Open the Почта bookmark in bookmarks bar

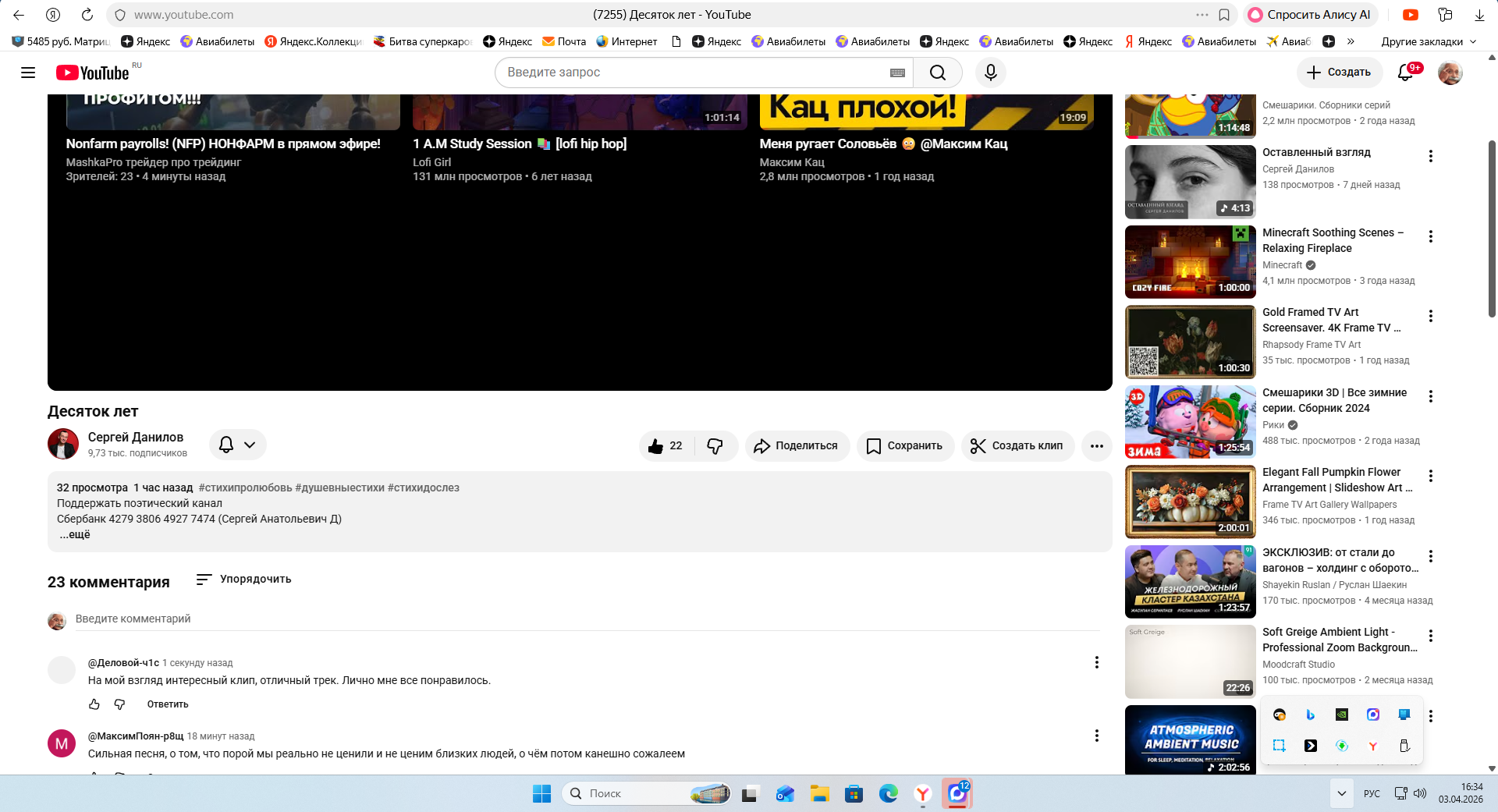pyautogui.click(x=564, y=41)
